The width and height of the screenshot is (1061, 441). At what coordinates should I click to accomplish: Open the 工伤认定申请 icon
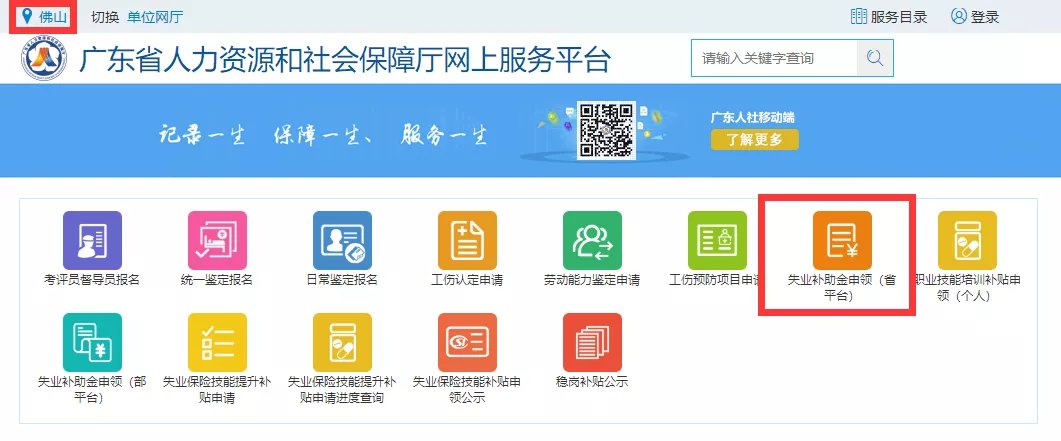tap(468, 240)
